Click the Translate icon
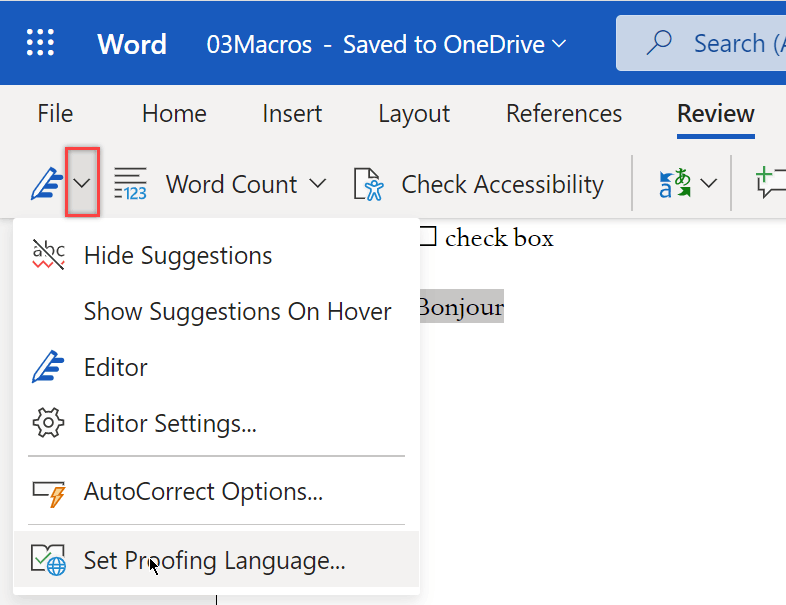This screenshot has height=605, width=786. [x=675, y=183]
